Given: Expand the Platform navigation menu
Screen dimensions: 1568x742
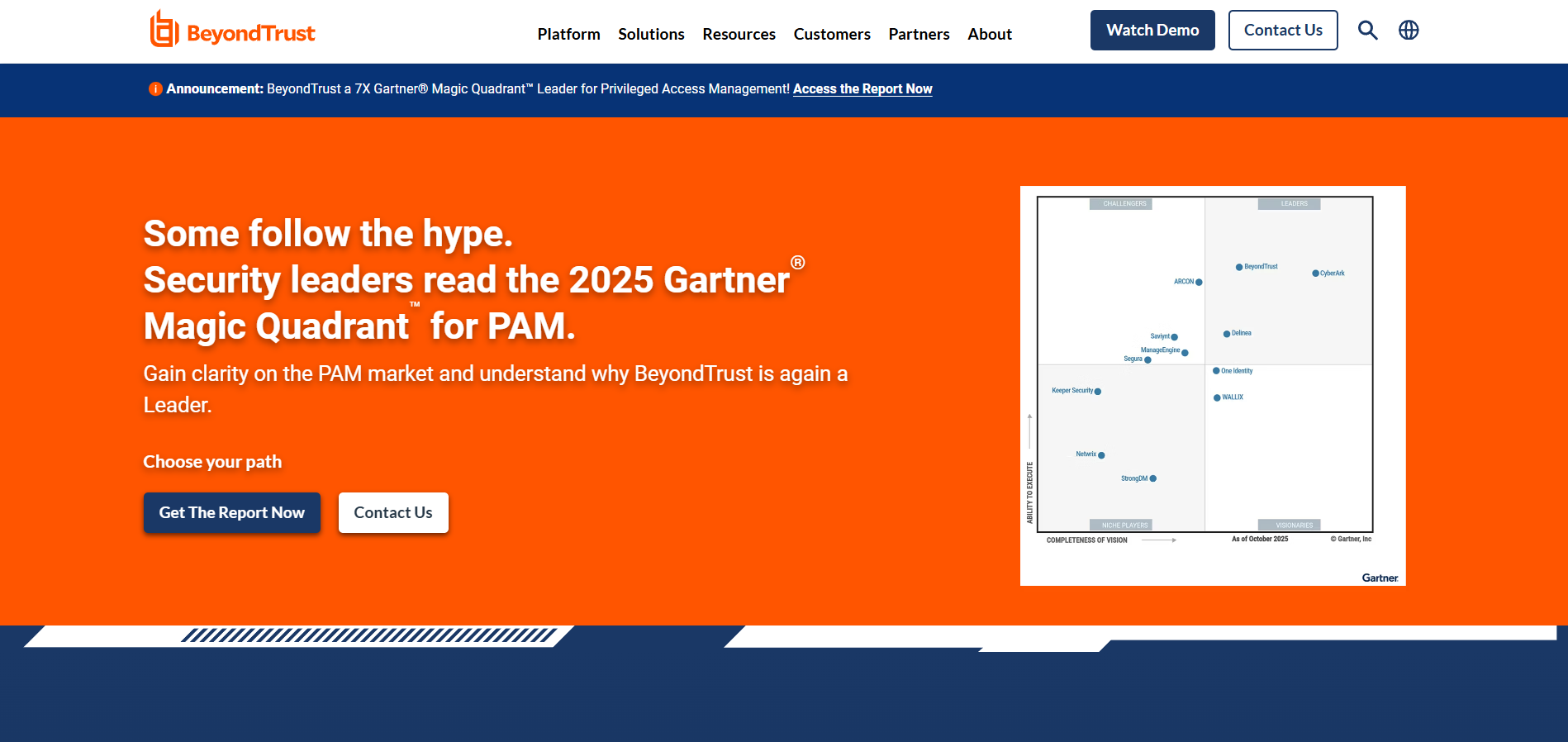Looking at the screenshot, I should coord(568,34).
